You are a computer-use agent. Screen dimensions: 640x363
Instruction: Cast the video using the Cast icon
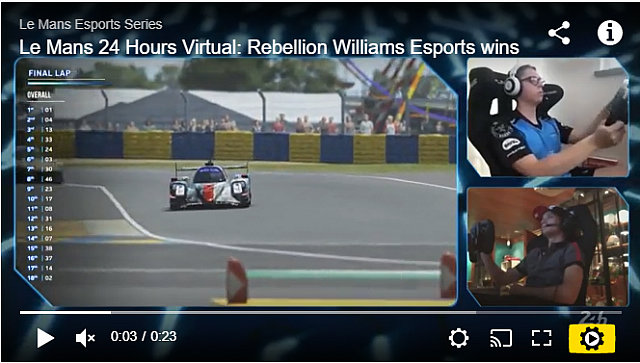tap(501, 338)
